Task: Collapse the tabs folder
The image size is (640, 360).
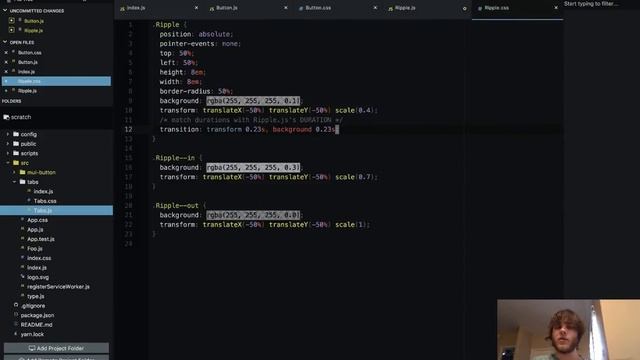Action: [x=14, y=182]
